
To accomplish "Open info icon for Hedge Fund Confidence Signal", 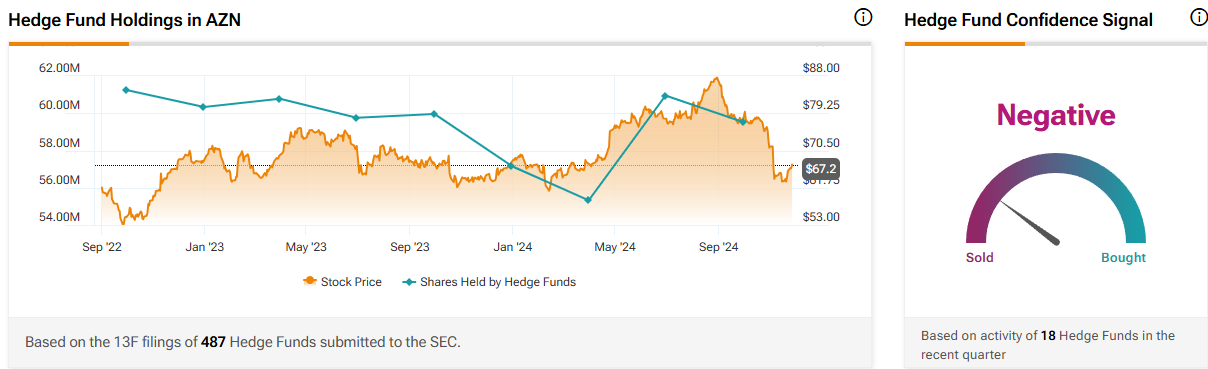I will tap(1198, 18).
